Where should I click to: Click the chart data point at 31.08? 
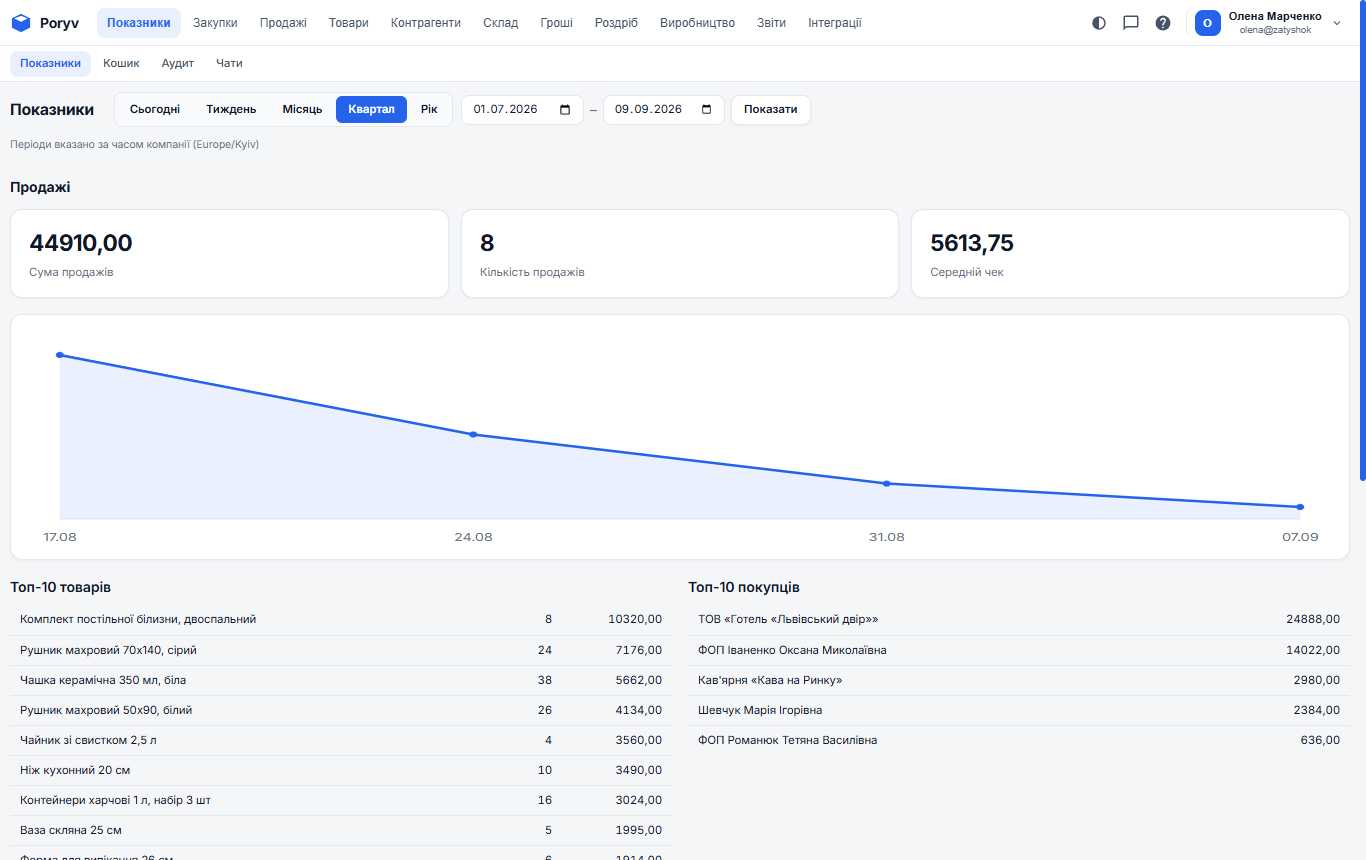[x=887, y=484]
